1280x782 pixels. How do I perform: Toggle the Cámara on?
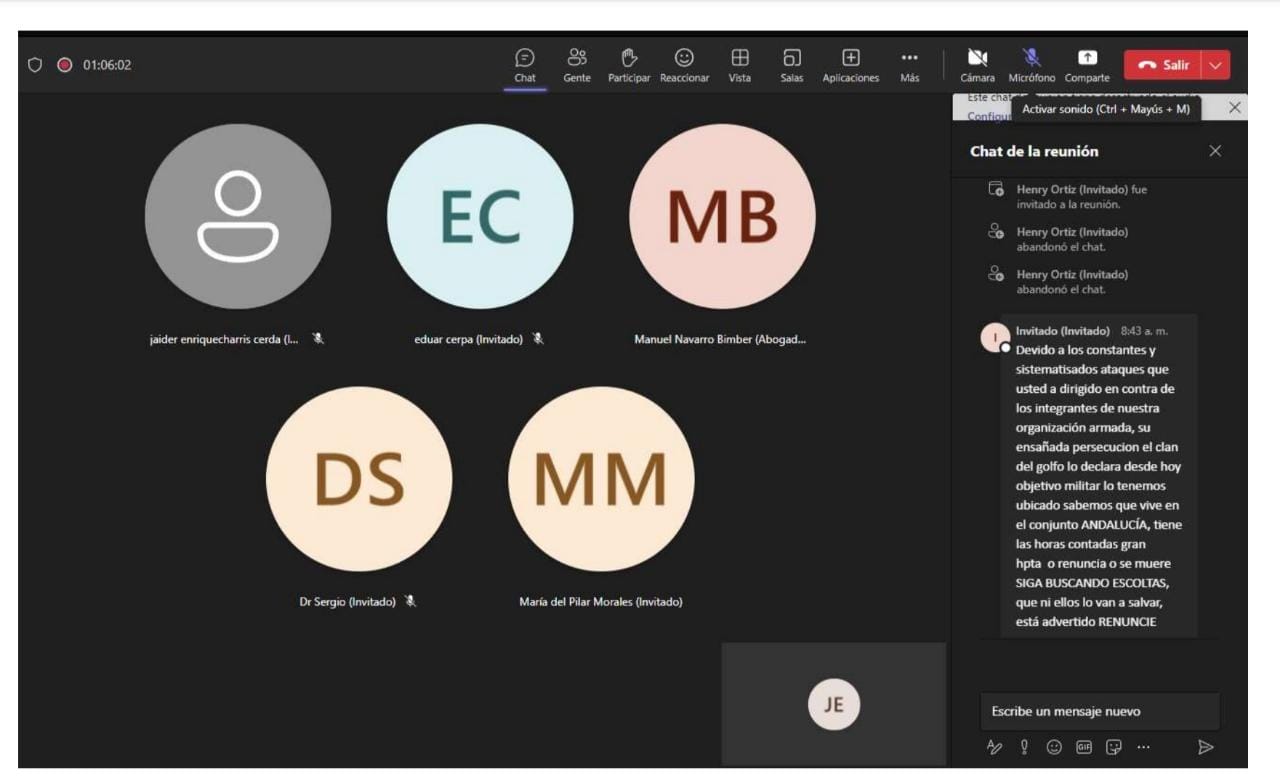click(x=977, y=65)
